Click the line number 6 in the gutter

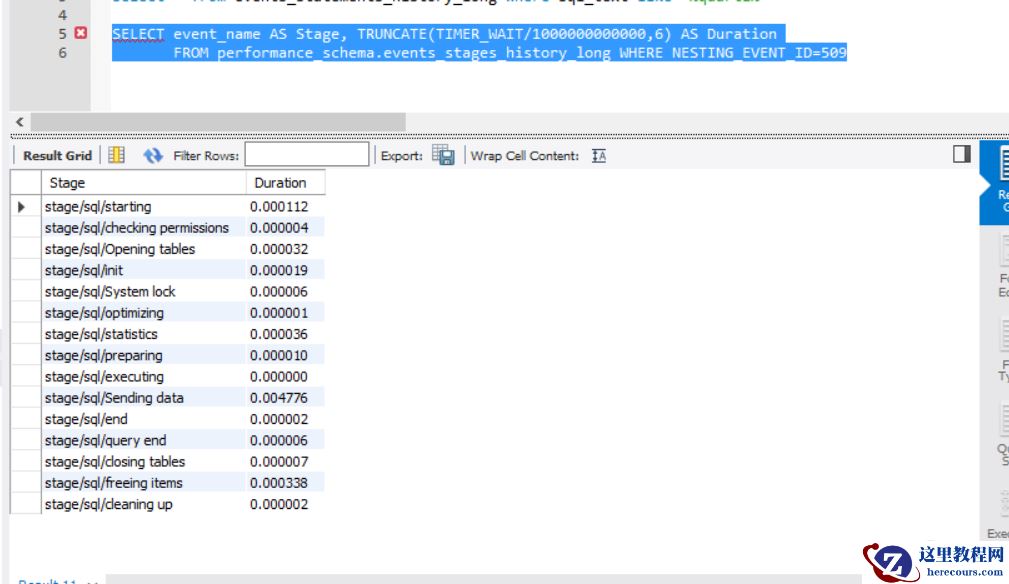point(62,53)
